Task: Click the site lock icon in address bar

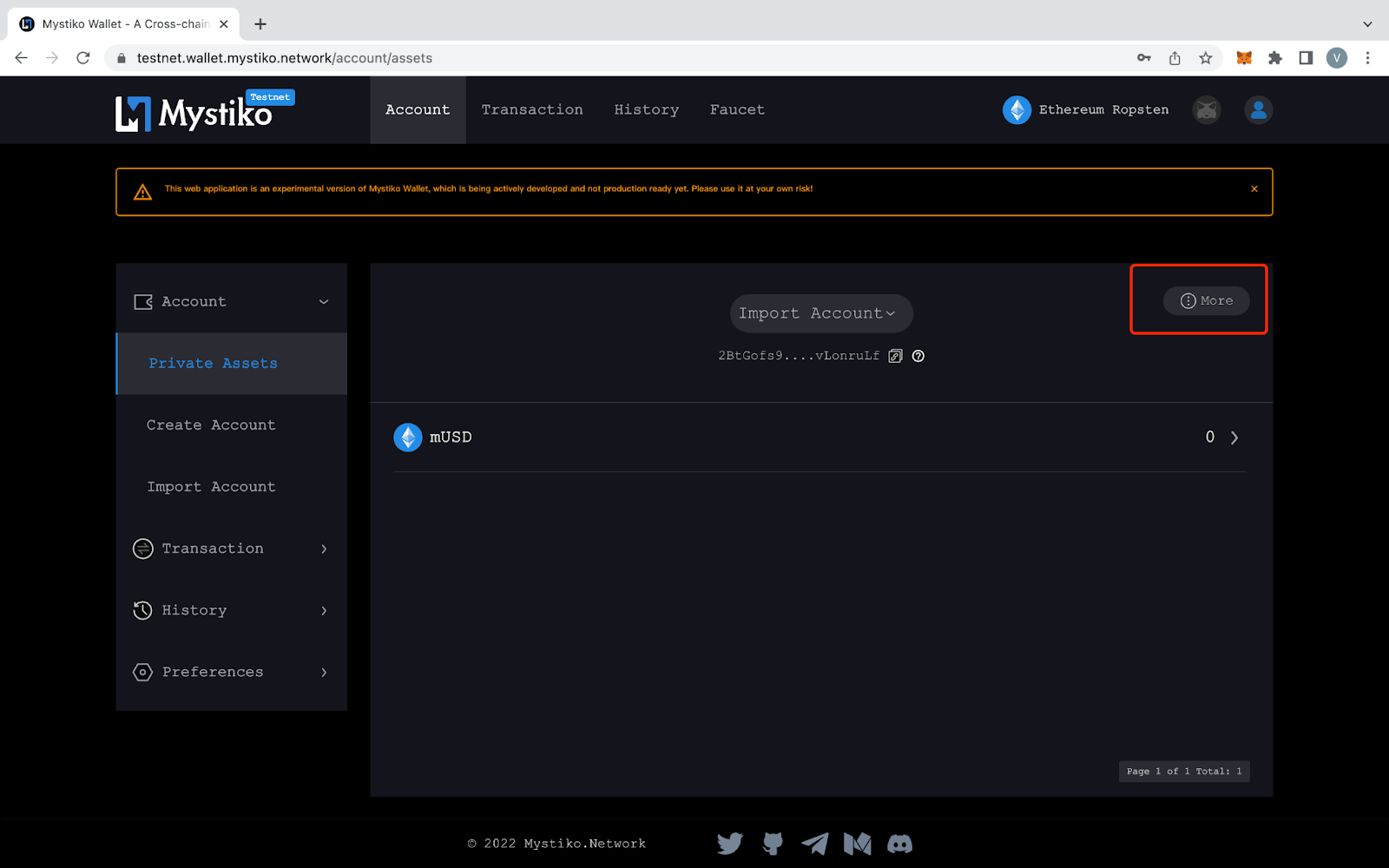Action: pyautogui.click(x=122, y=58)
